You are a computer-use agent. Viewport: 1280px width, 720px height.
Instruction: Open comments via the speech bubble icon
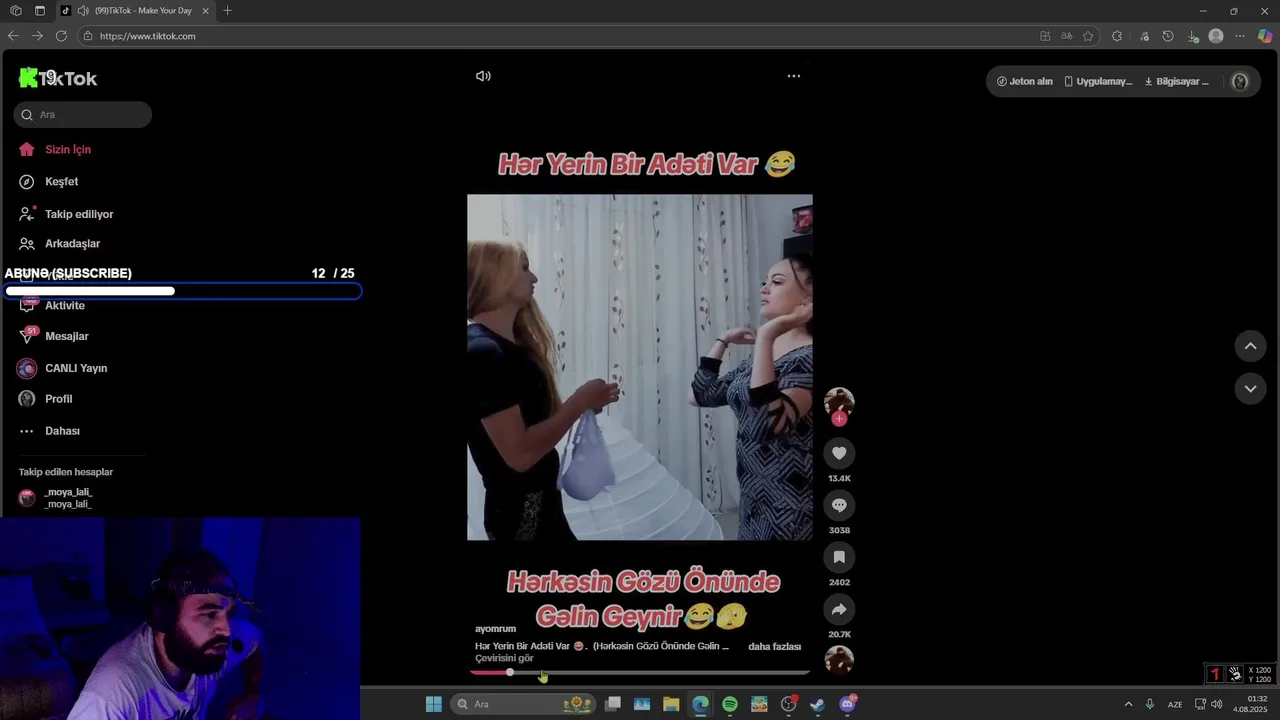839,505
